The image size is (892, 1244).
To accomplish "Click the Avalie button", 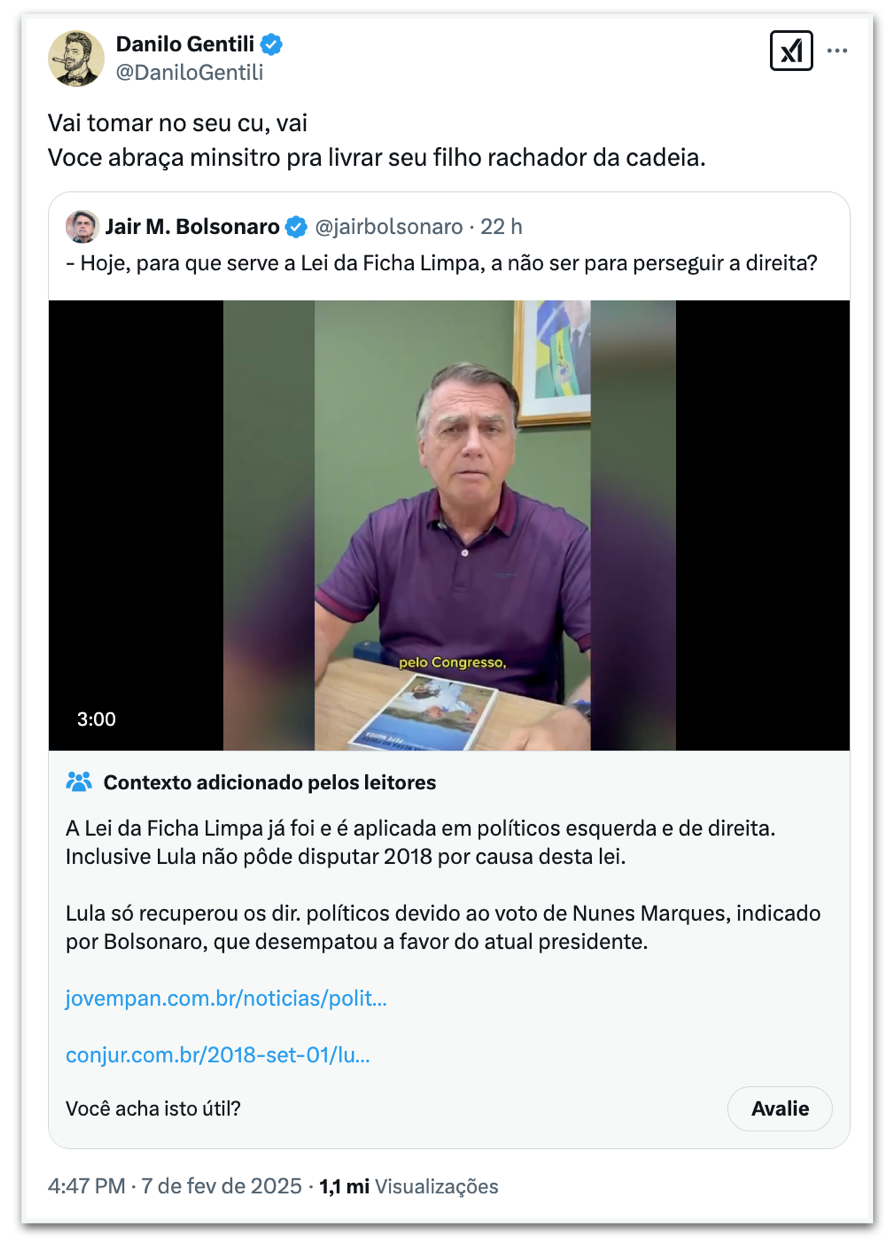I will point(780,1108).
